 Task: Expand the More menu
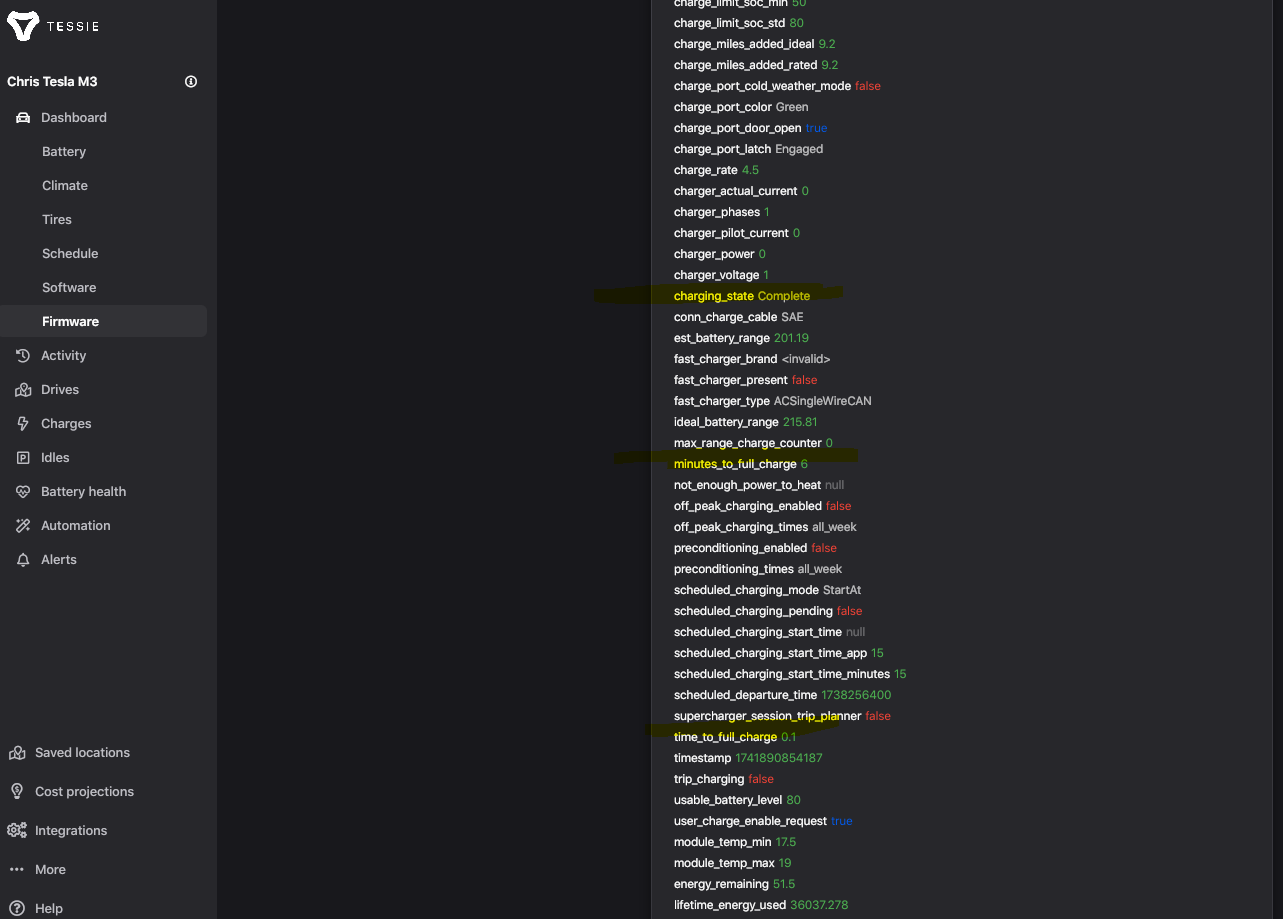(x=37, y=870)
